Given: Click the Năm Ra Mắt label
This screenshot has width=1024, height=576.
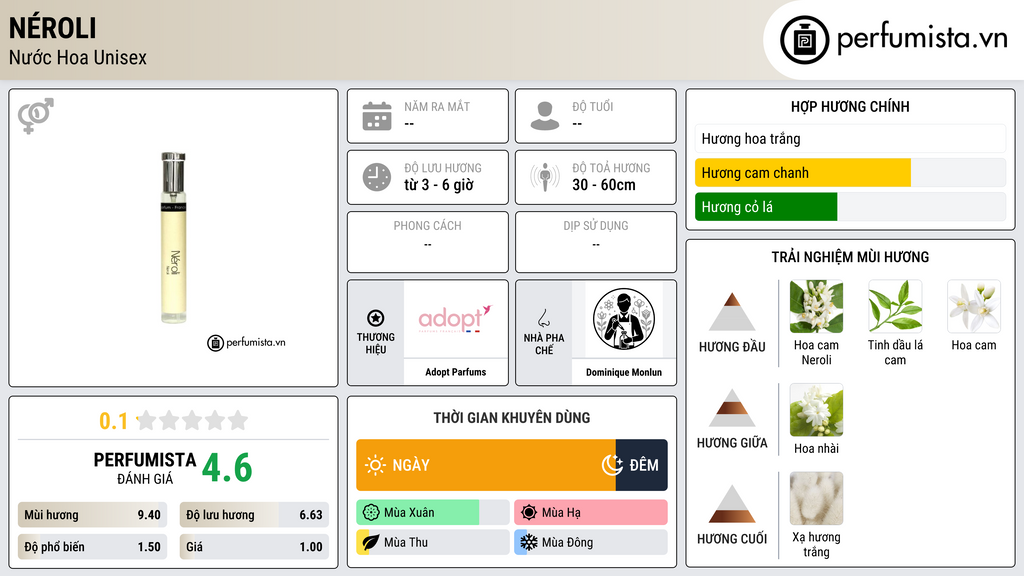Looking at the screenshot, I should click(x=437, y=106).
